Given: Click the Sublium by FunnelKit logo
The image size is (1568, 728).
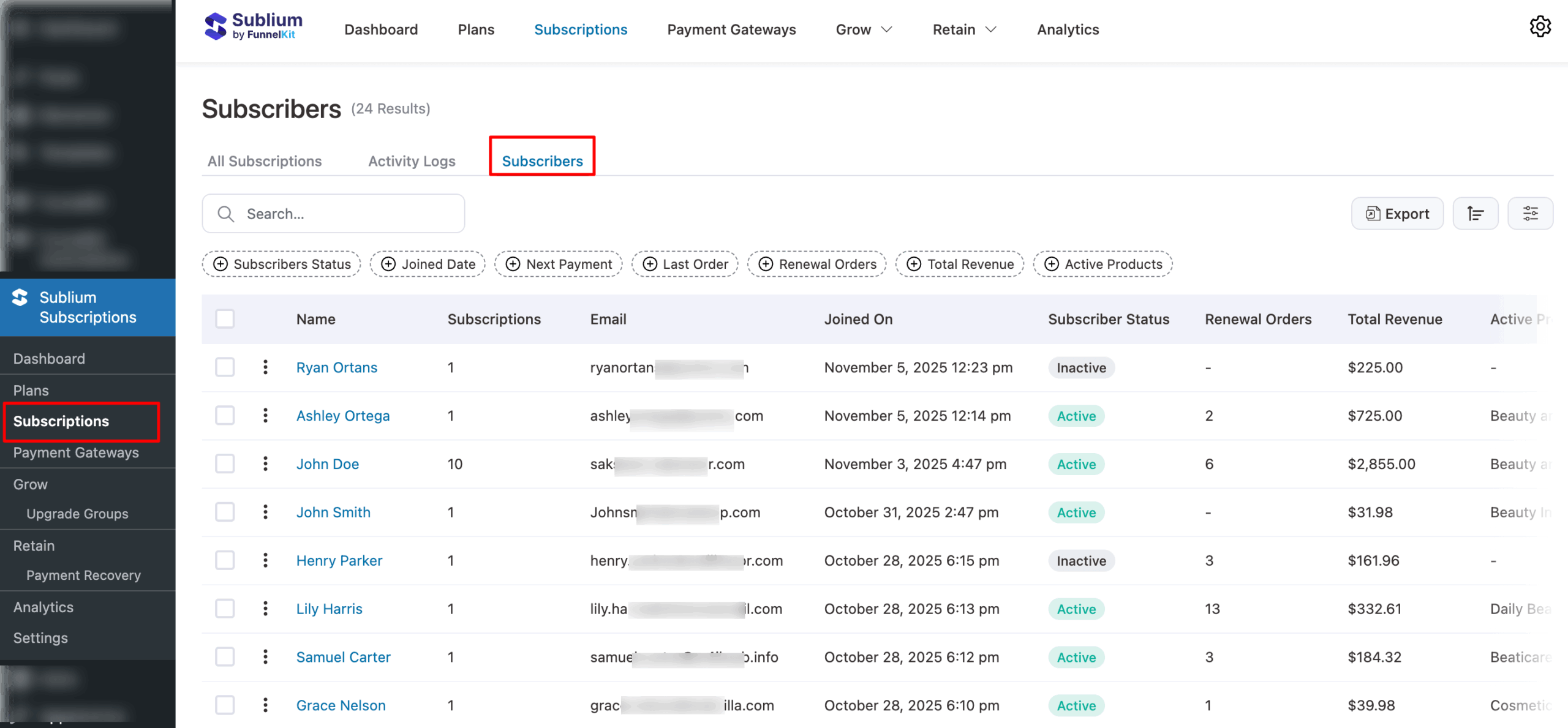Looking at the screenshot, I should [x=253, y=27].
